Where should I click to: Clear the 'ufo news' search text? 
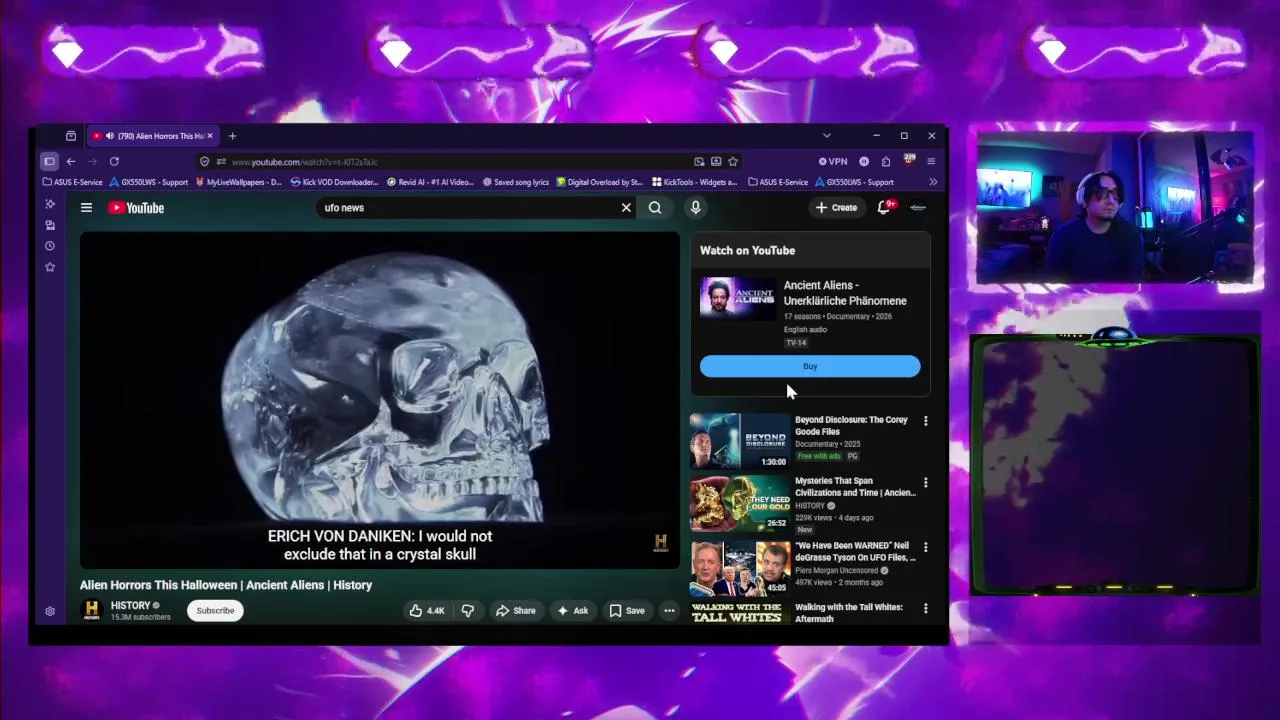tap(626, 208)
